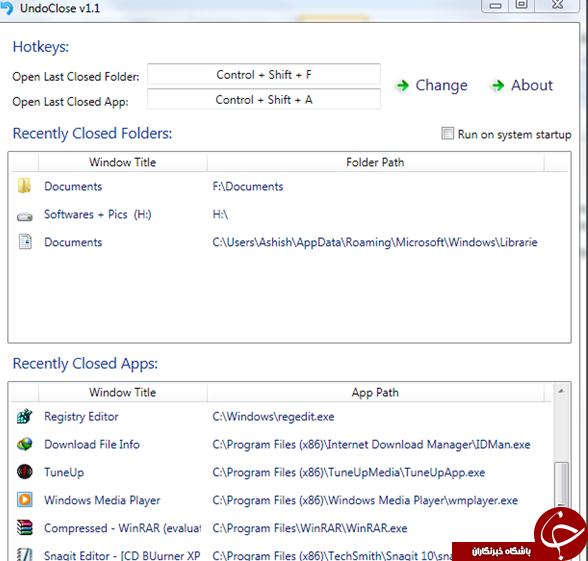Select Compressed - WinRAR row title
The width and height of the screenshot is (588, 561).
point(122,528)
